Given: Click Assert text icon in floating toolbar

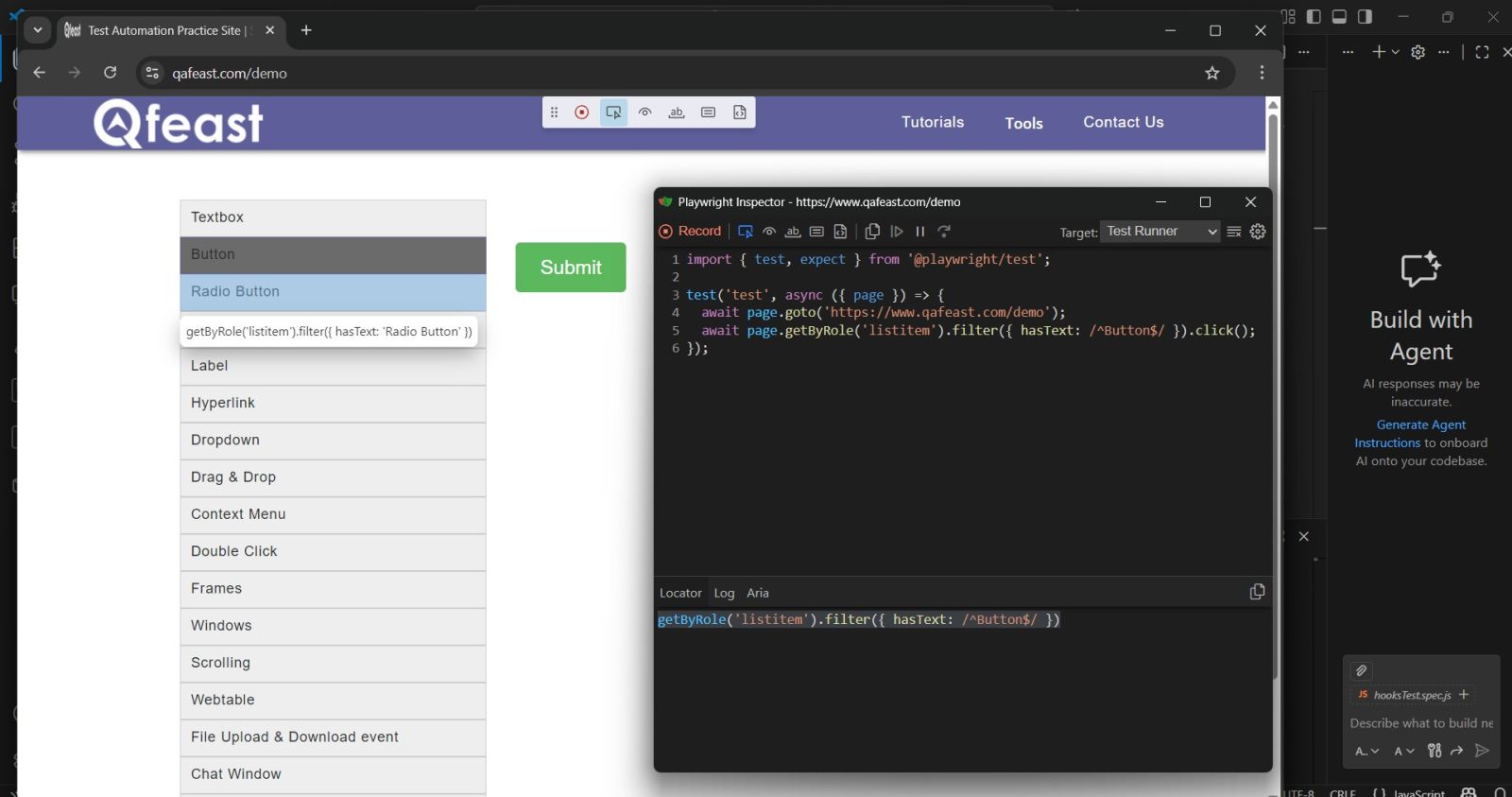Looking at the screenshot, I should tap(677, 113).
